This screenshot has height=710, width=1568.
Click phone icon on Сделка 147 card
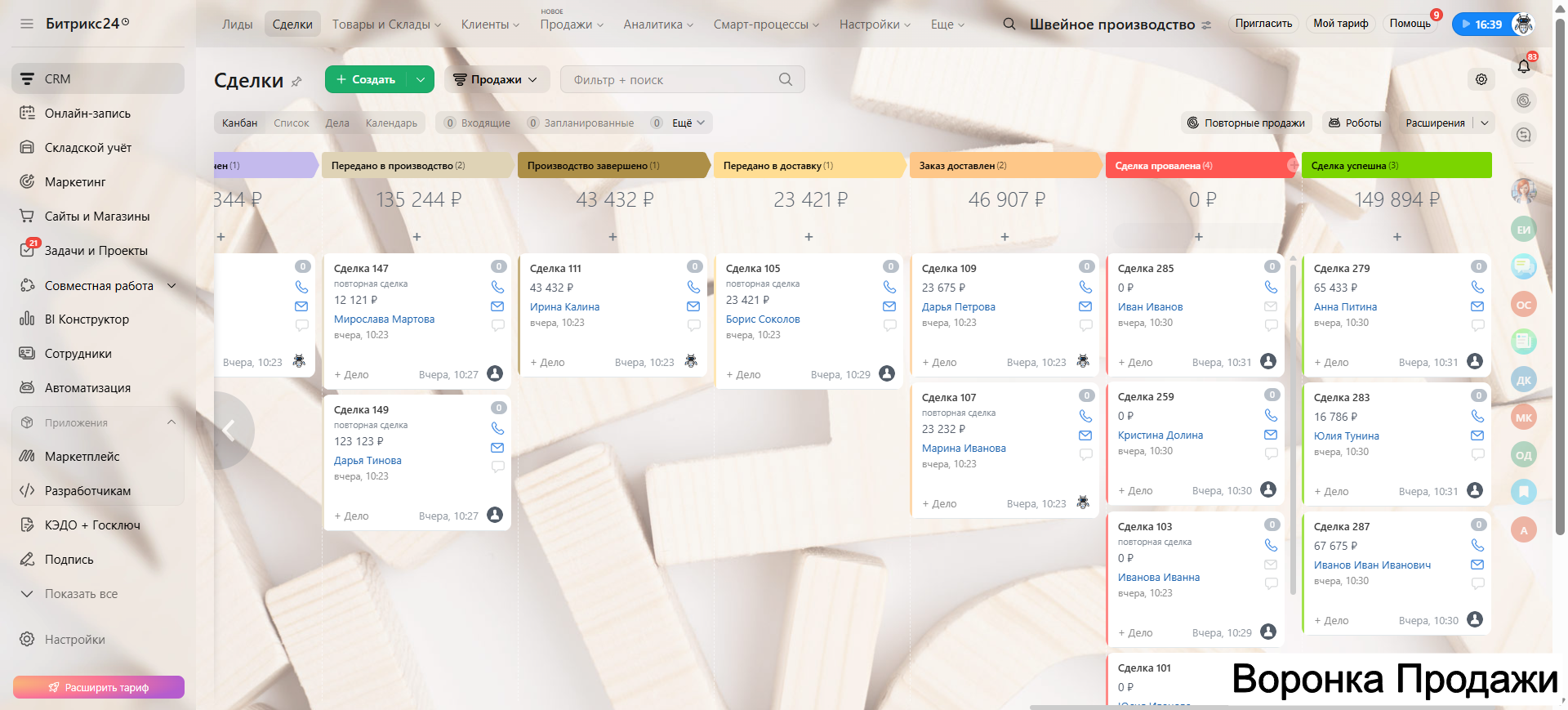coord(497,287)
